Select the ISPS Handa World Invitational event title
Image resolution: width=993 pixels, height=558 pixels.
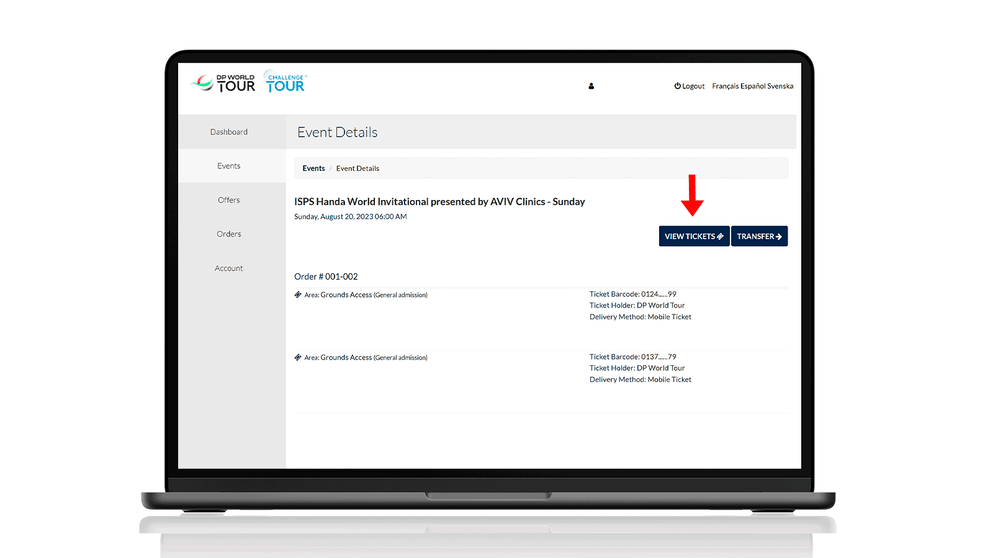tap(440, 201)
